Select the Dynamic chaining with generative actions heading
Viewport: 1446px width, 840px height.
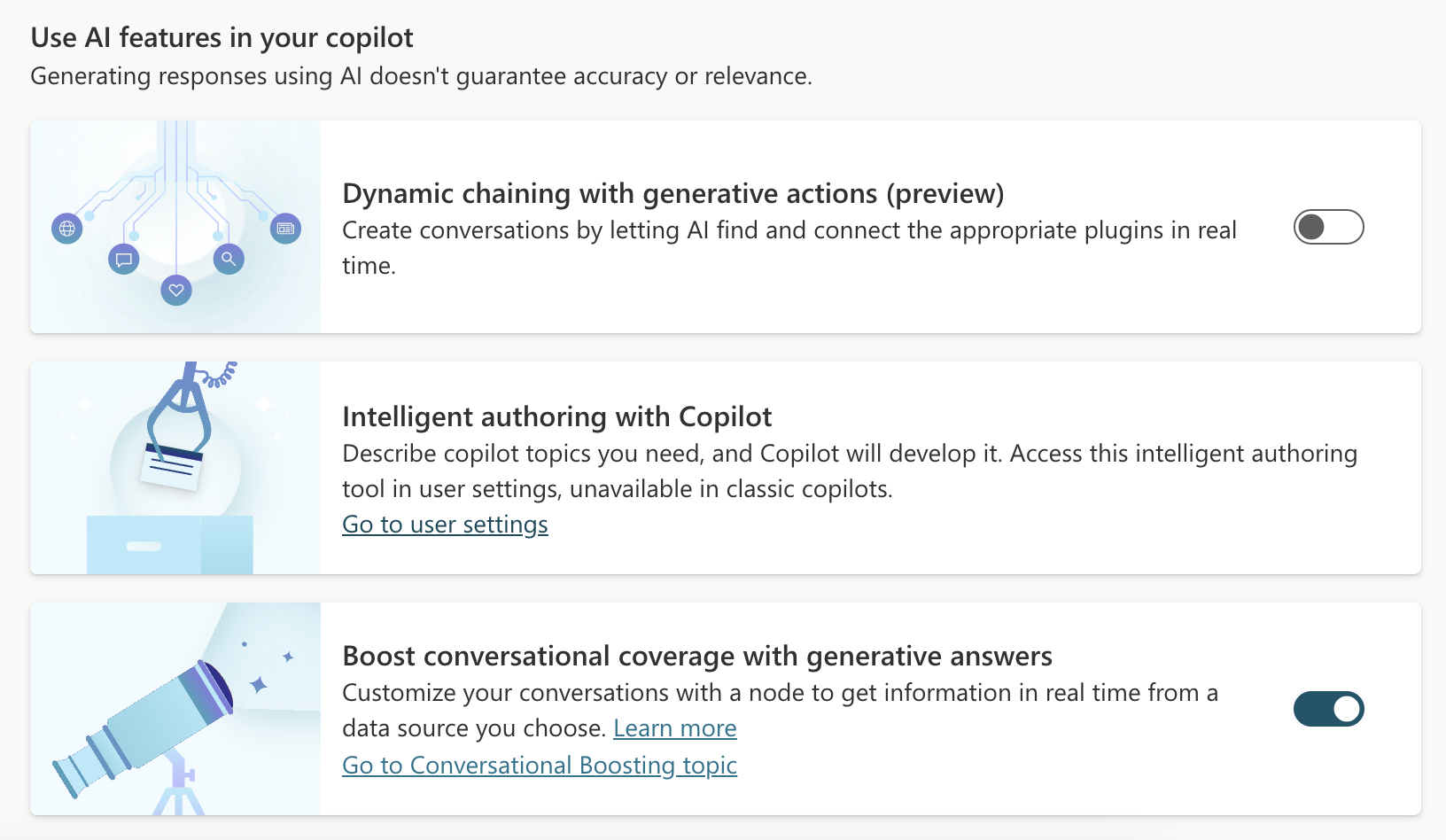(673, 193)
